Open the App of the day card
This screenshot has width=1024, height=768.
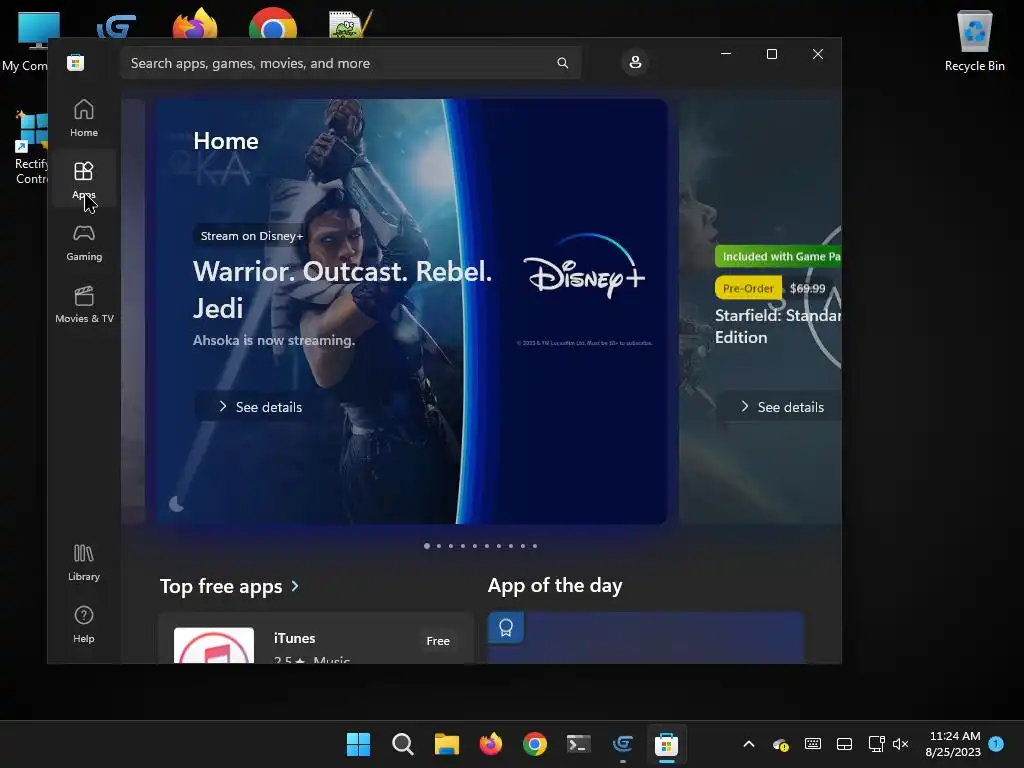(x=646, y=638)
